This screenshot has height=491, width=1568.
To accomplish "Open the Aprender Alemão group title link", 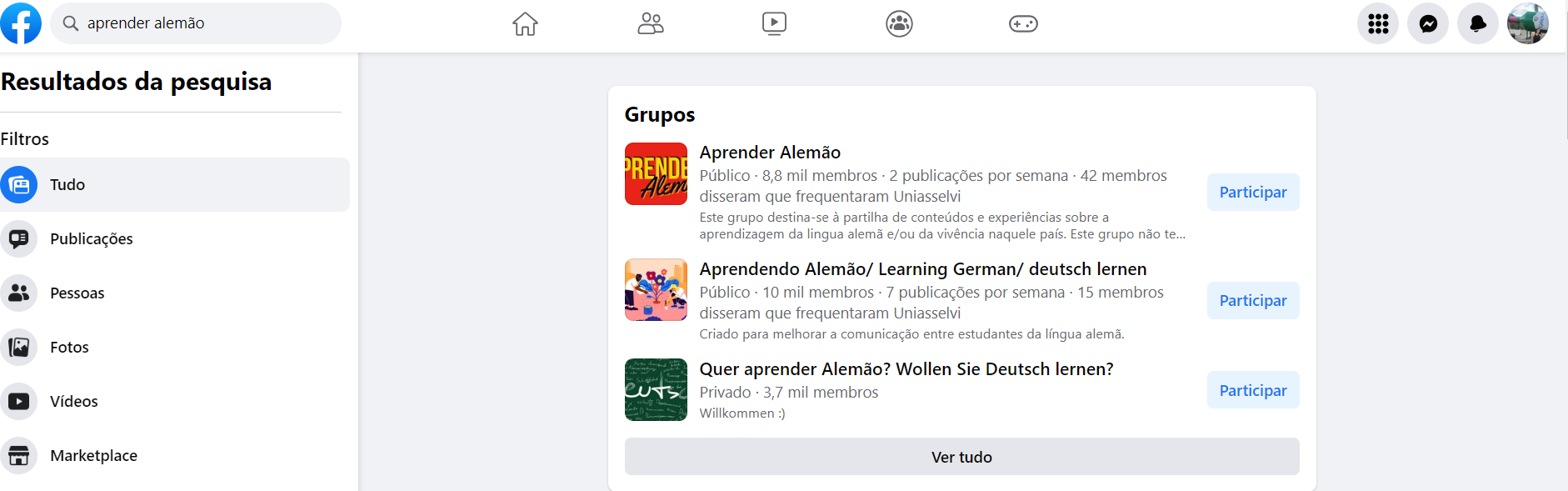I will point(770,153).
